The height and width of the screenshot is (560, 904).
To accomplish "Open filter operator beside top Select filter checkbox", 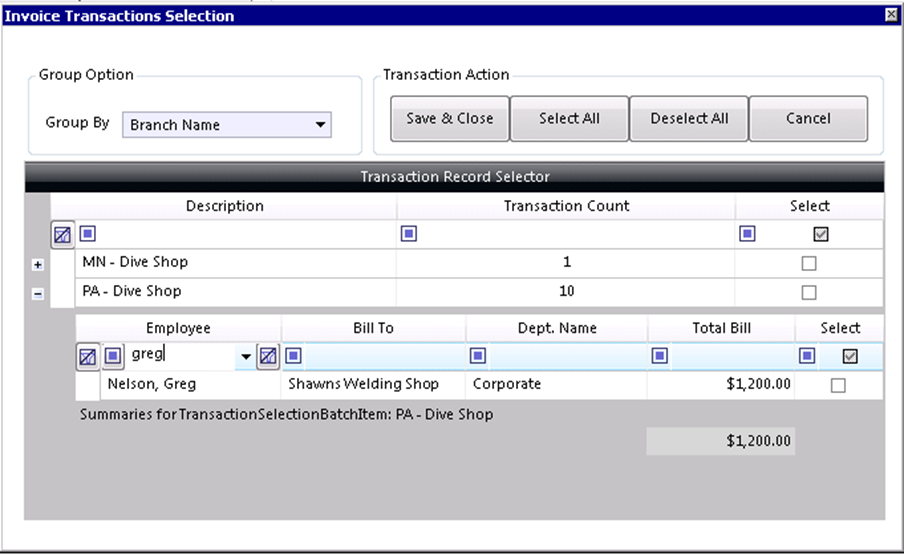I will click(747, 234).
